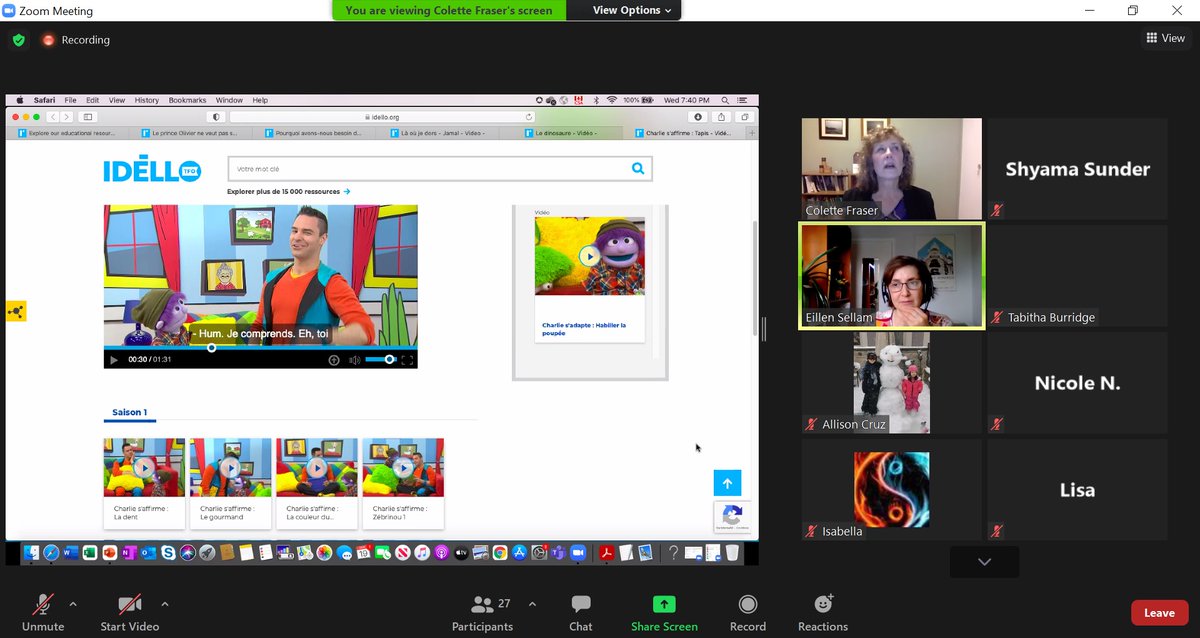The height and width of the screenshot is (638, 1200).
Task: Click the green Share Screen button
Action: (664, 612)
